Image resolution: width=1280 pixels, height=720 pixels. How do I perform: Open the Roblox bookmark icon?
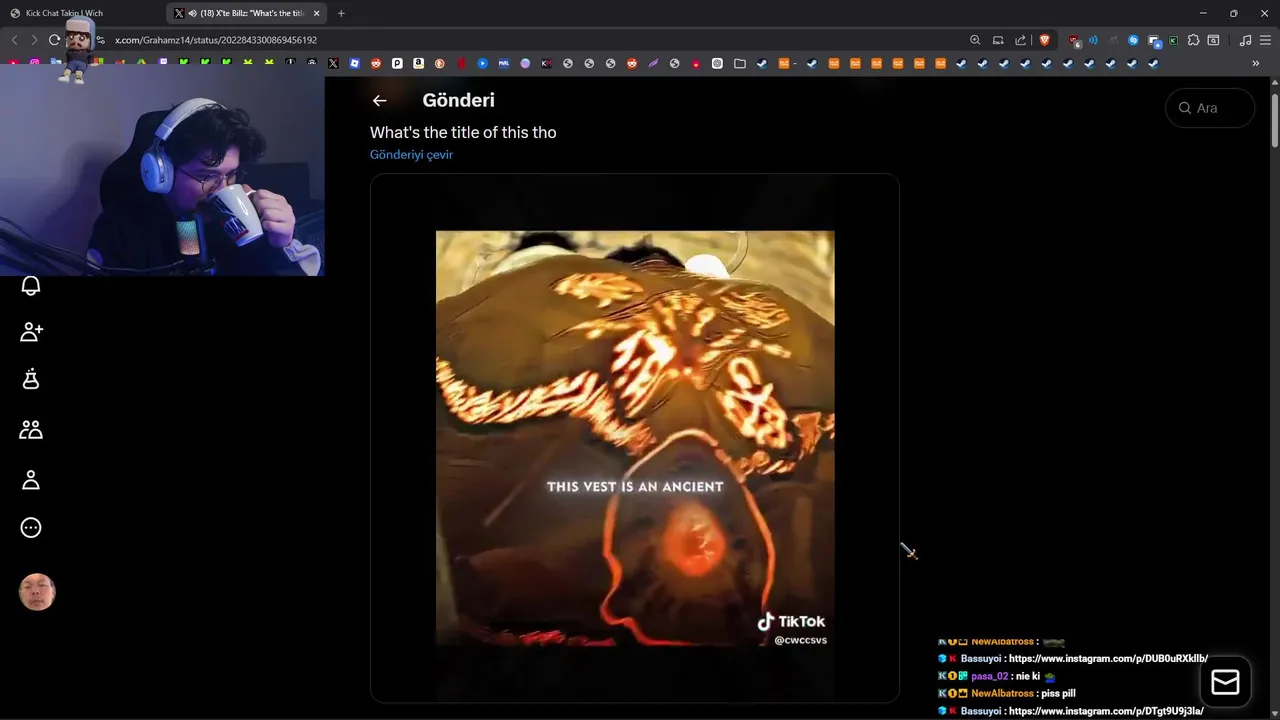[355, 63]
